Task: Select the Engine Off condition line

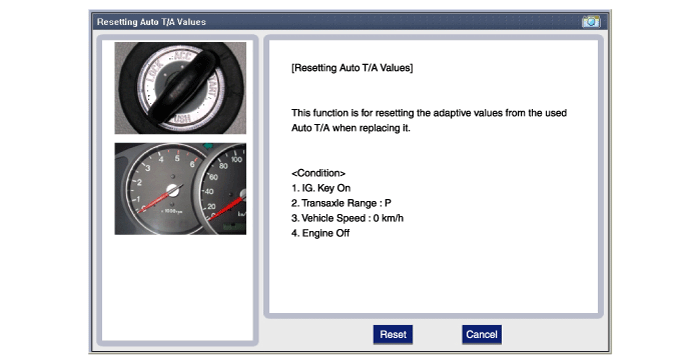Action: (x=321, y=233)
